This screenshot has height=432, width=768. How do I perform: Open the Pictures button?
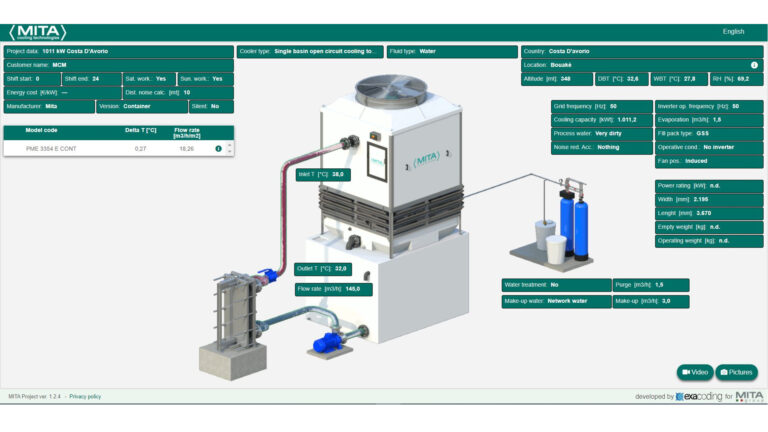pyautogui.click(x=736, y=372)
